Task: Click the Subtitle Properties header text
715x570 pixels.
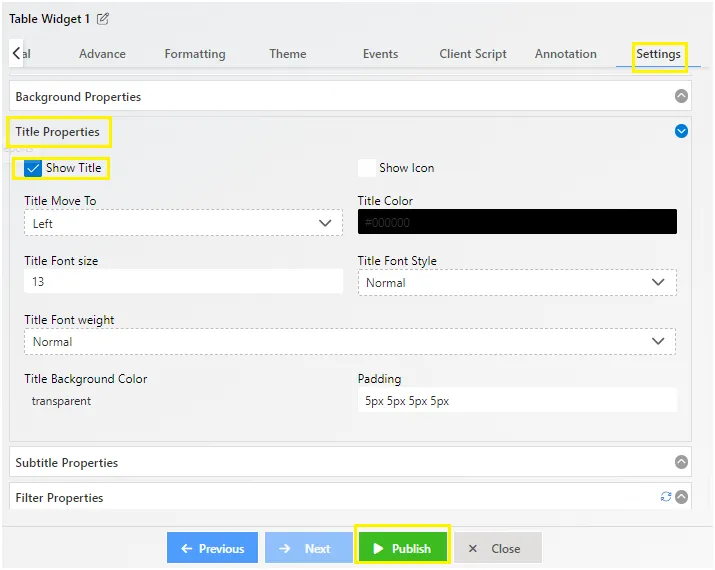Action: 67,462
